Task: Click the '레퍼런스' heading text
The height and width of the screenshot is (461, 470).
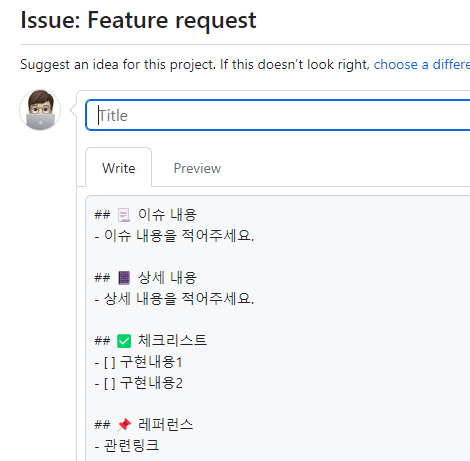Action: [x=166, y=424]
